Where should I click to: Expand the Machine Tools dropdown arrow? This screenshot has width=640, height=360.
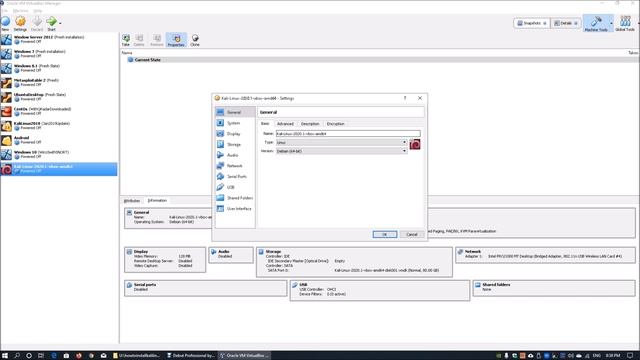point(611,23)
